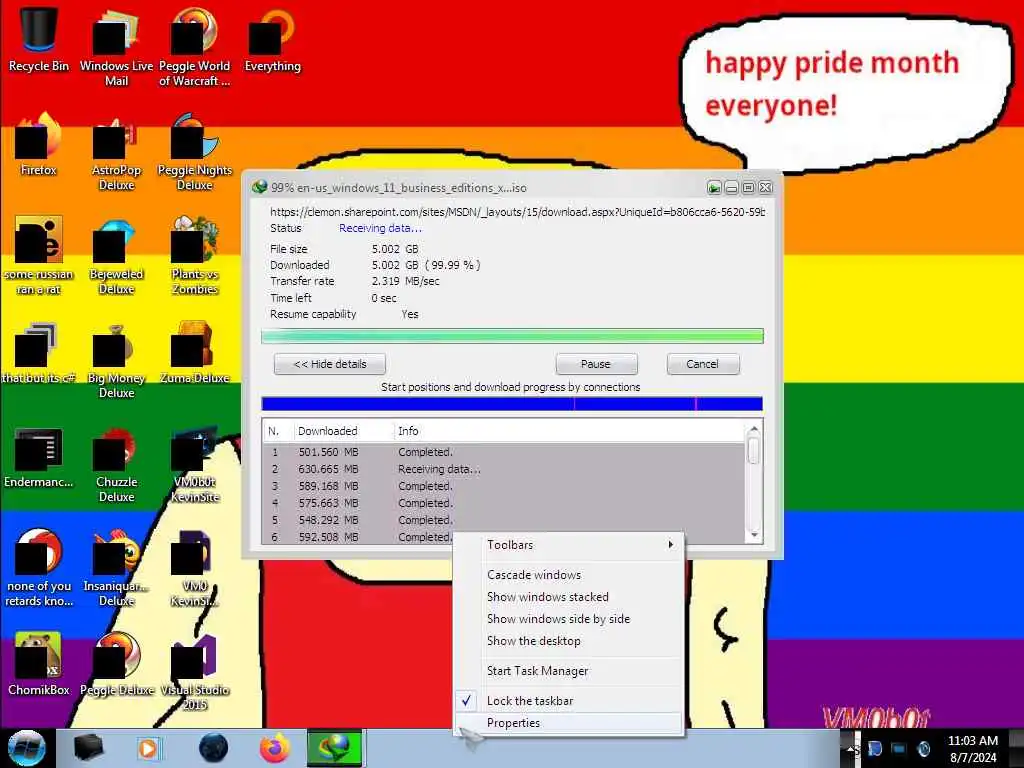Select connection row with 575.663 MB
The width and height of the screenshot is (1024, 768).
coord(503,503)
